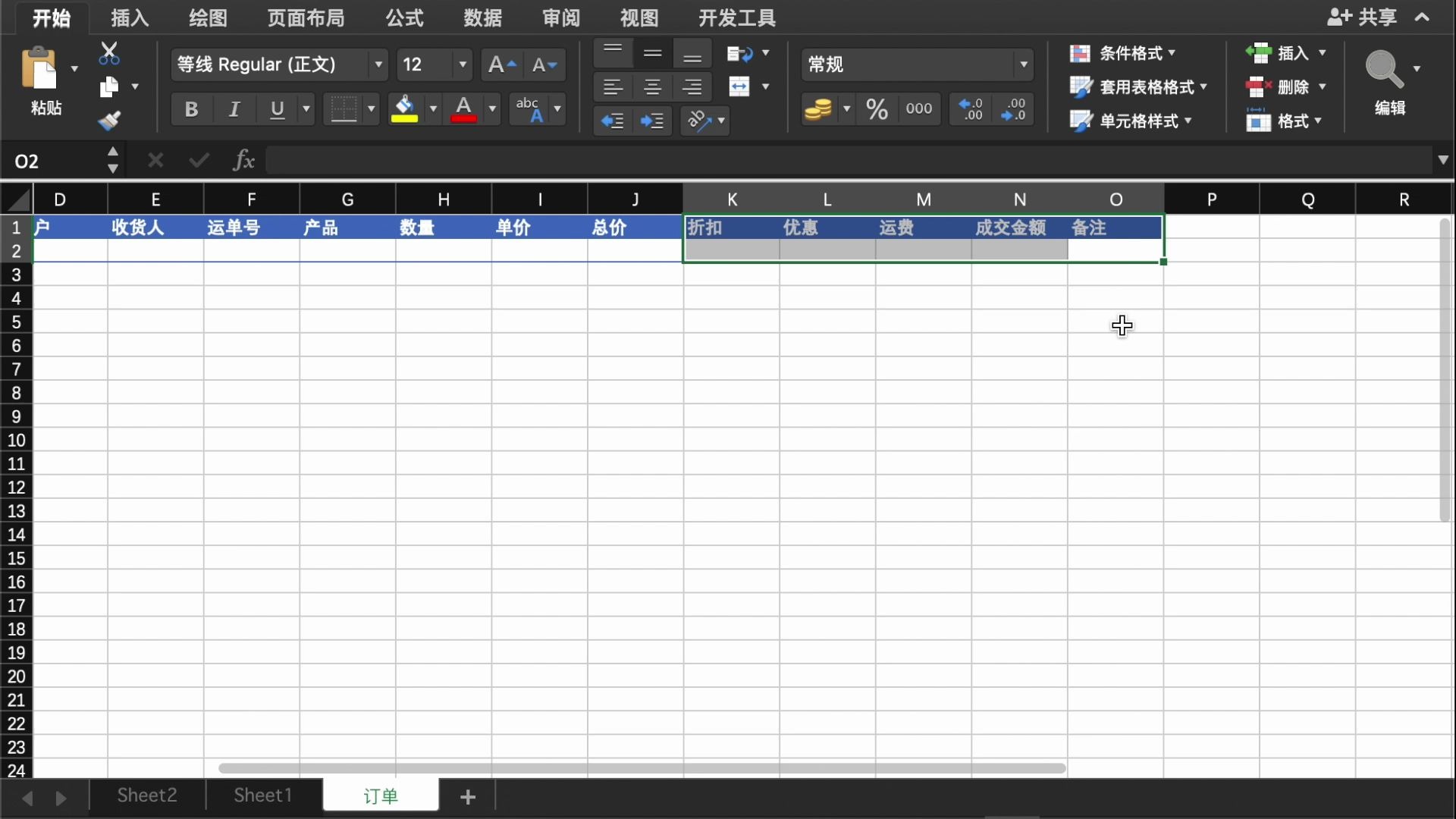Align text left
Screen dimensions: 1456x819
pos(613,87)
